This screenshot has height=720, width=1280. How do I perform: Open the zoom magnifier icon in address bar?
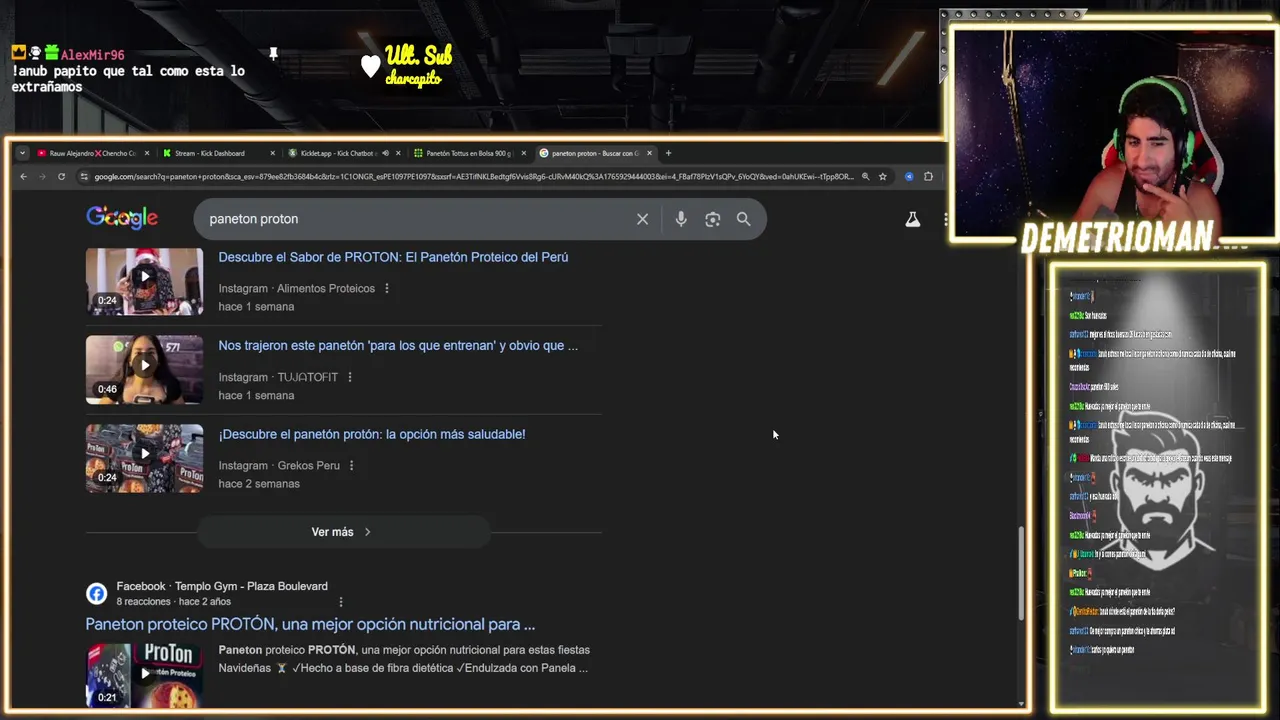pyautogui.click(x=865, y=177)
